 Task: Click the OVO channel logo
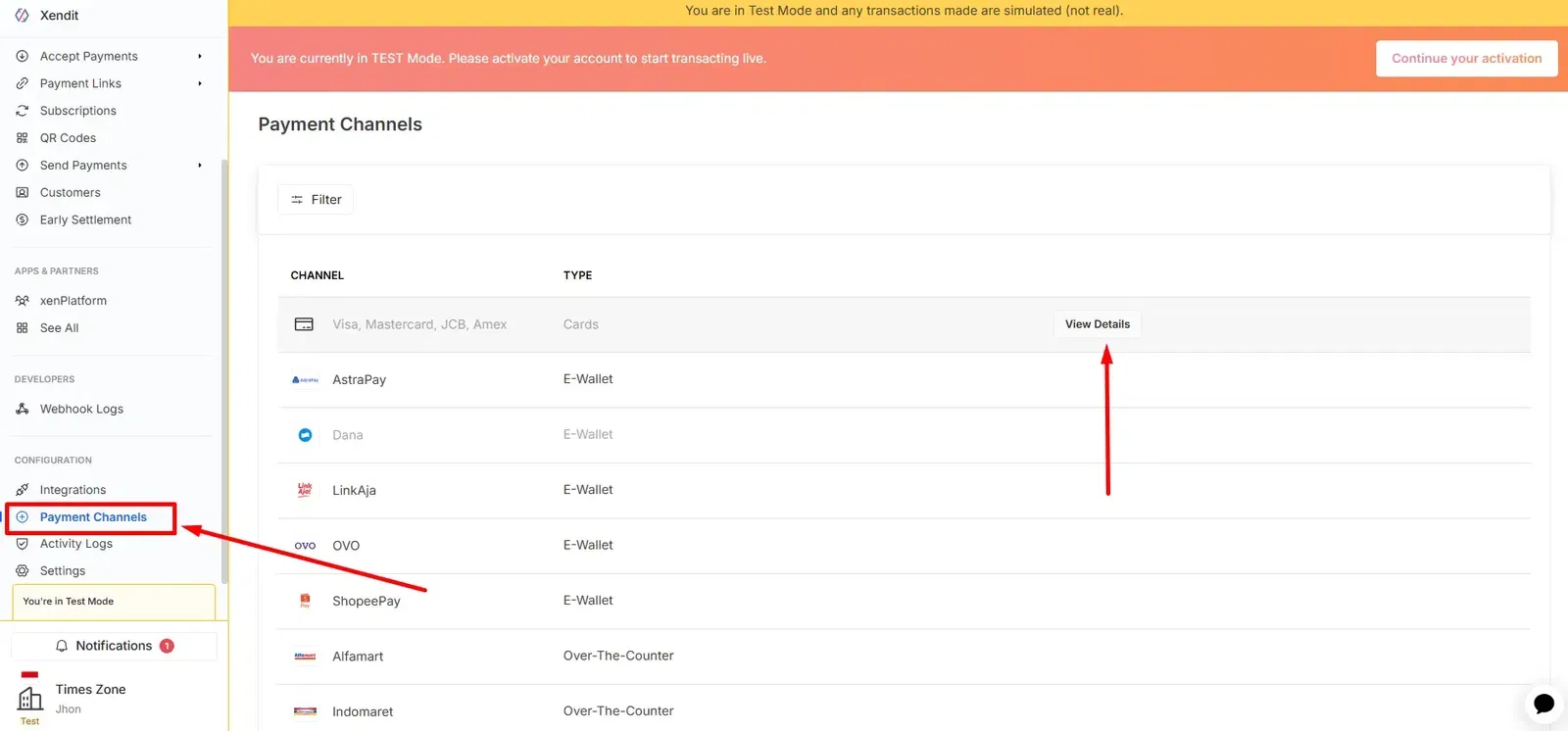[x=305, y=546]
